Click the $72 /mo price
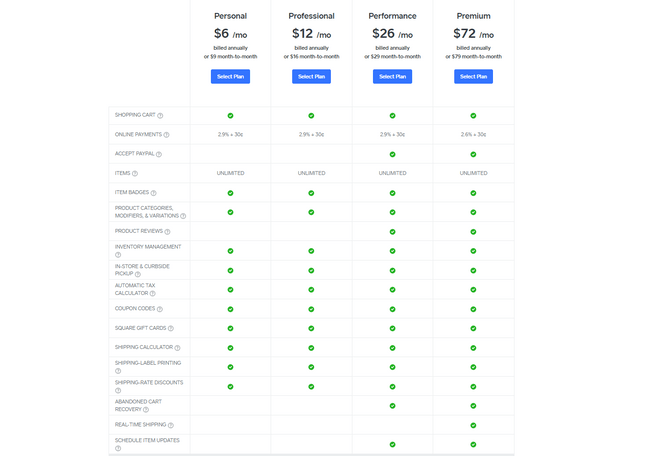The width and height of the screenshot is (645, 456). click(473, 33)
